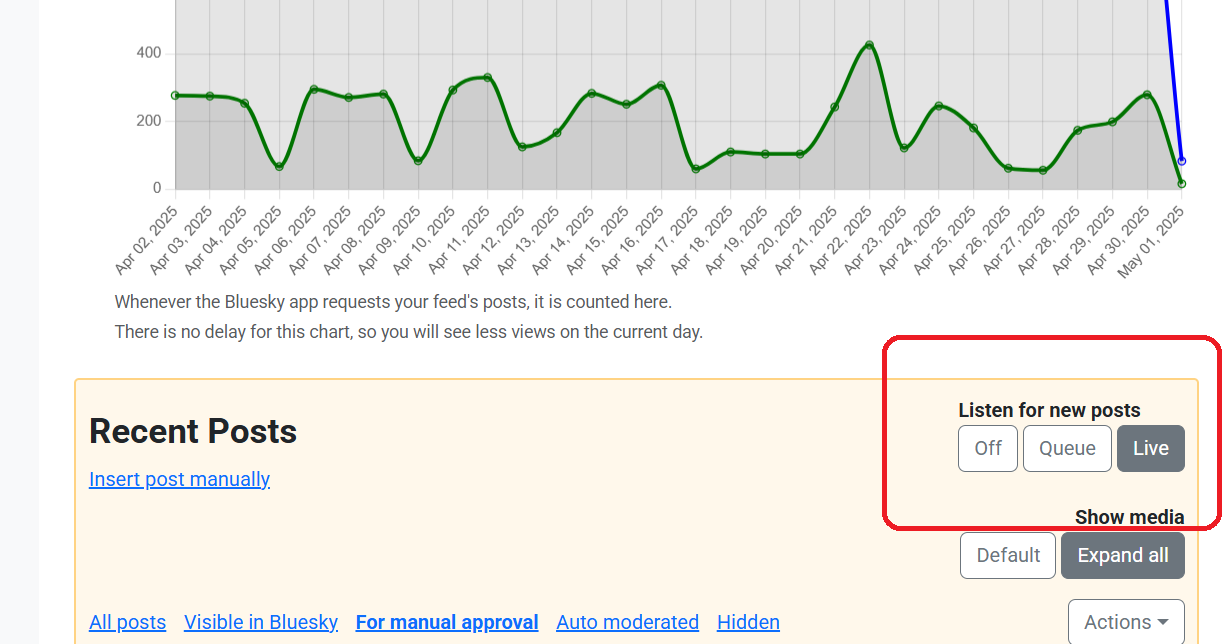View the Hidden posts filter
Viewport: 1226px width, 644px height.
(748, 622)
